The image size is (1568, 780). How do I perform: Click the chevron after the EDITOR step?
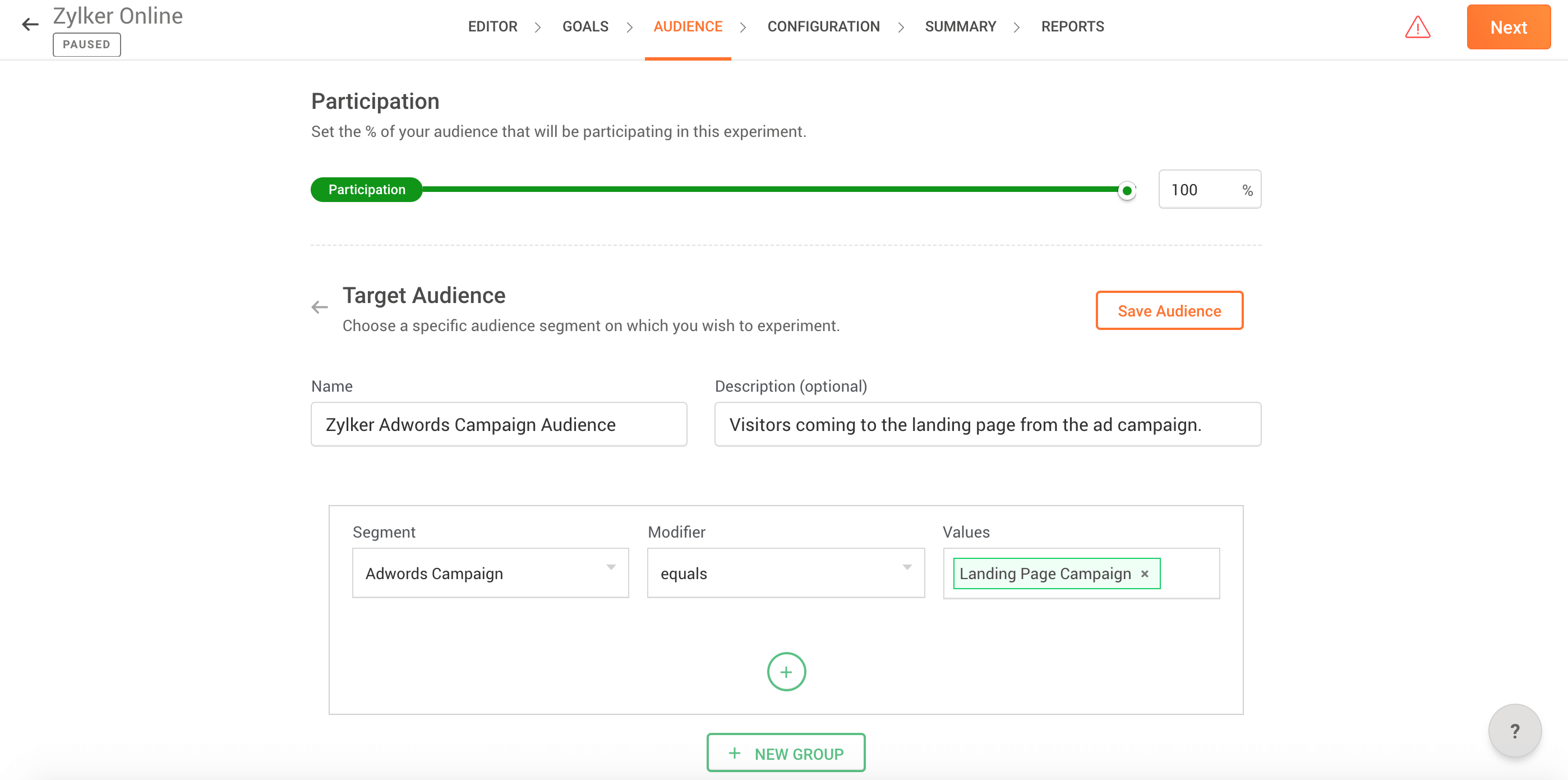[x=537, y=27]
